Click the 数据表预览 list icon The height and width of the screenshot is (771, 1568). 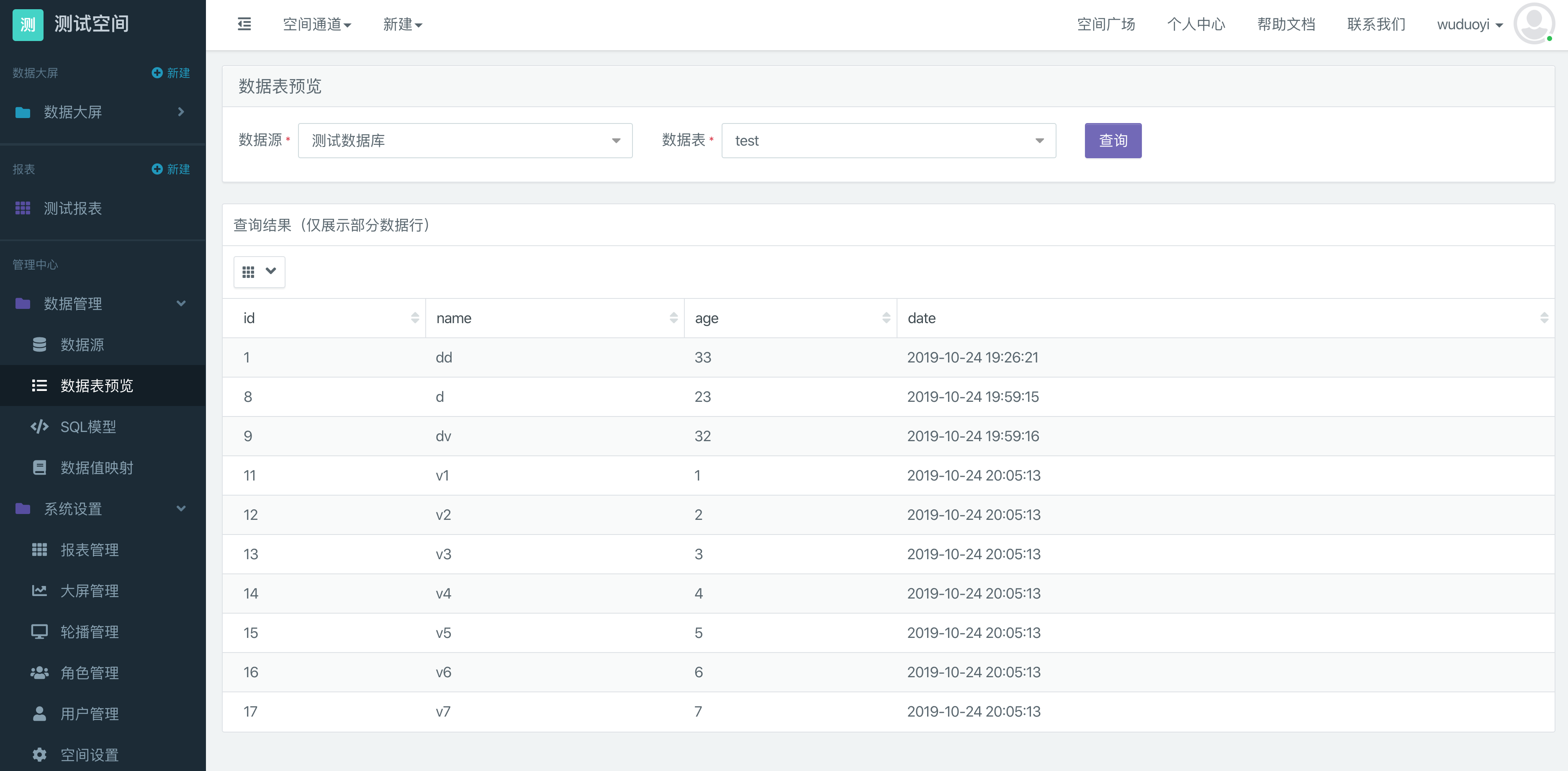pos(40,385)
